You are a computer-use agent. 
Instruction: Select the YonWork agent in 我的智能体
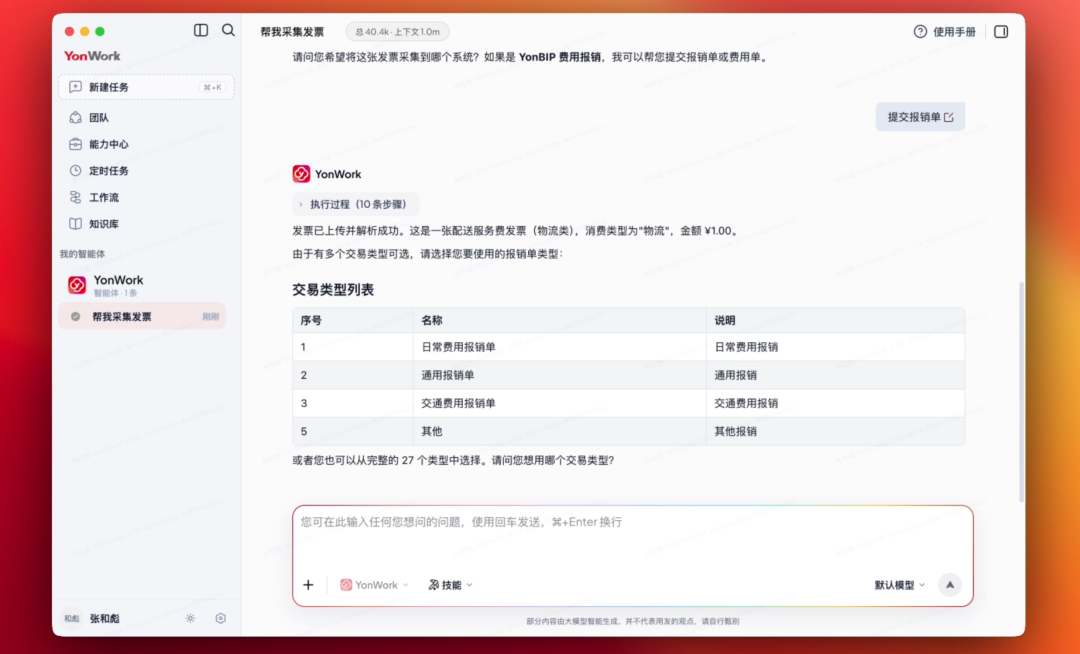(143, 284)
